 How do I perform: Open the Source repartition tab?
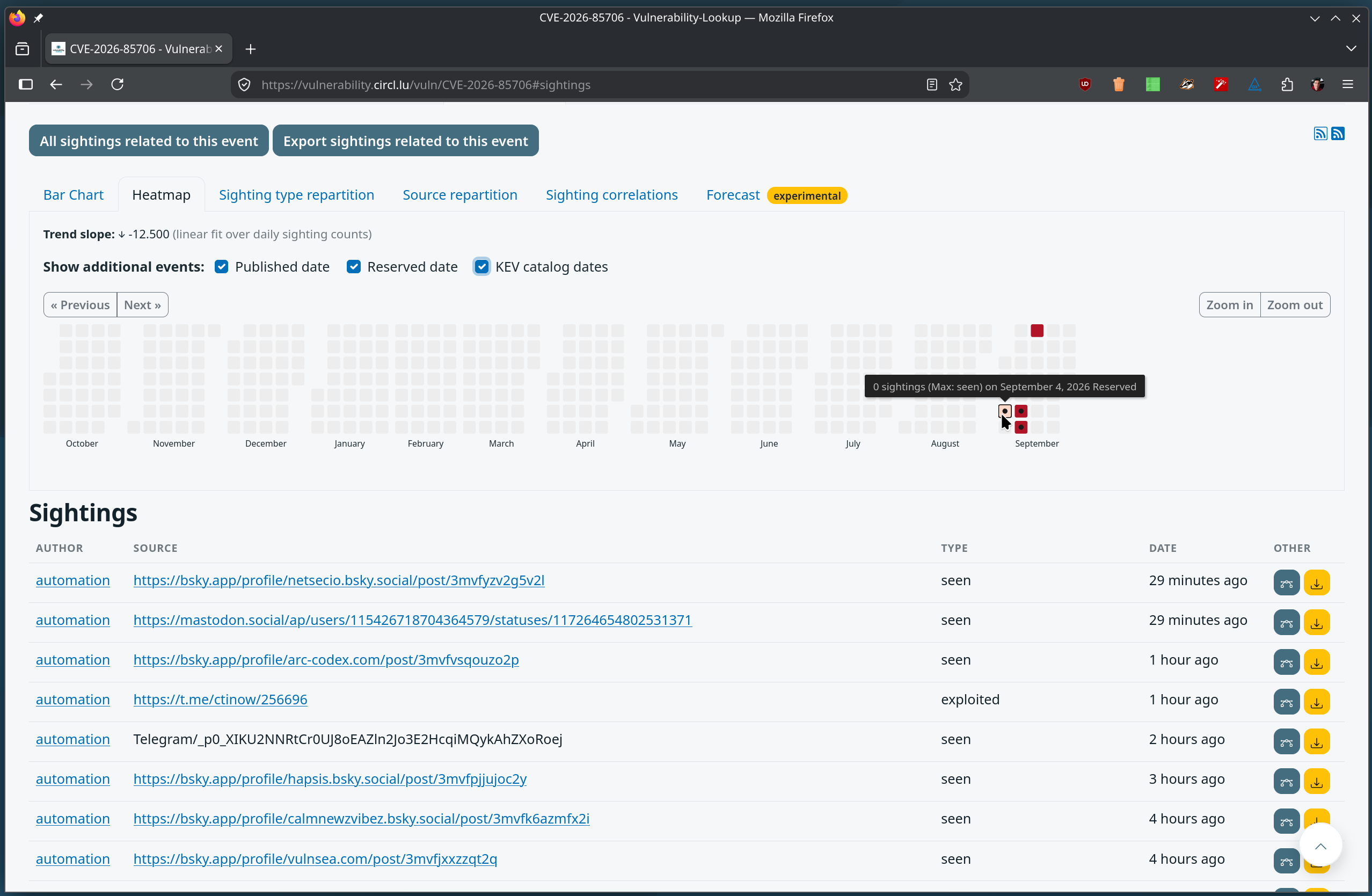point(459,195)
